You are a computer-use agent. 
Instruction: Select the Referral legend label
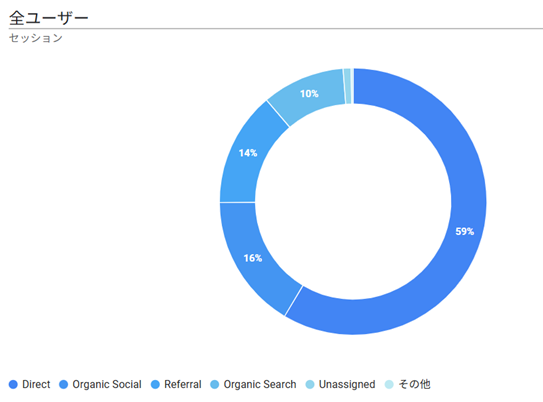pos(183,384)
